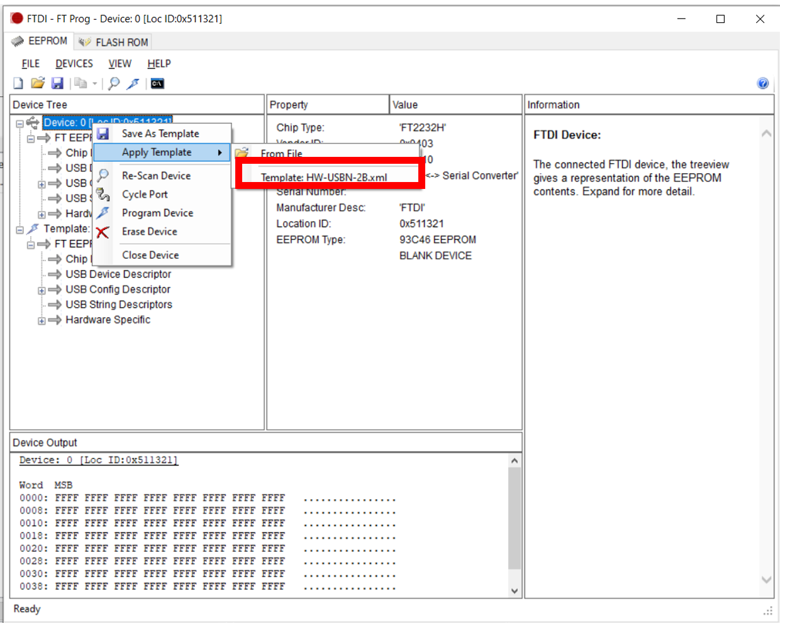This screenshot has height=628, width=788.
Task: Select Apply Template in the context menu
Action: pos(162,152)
